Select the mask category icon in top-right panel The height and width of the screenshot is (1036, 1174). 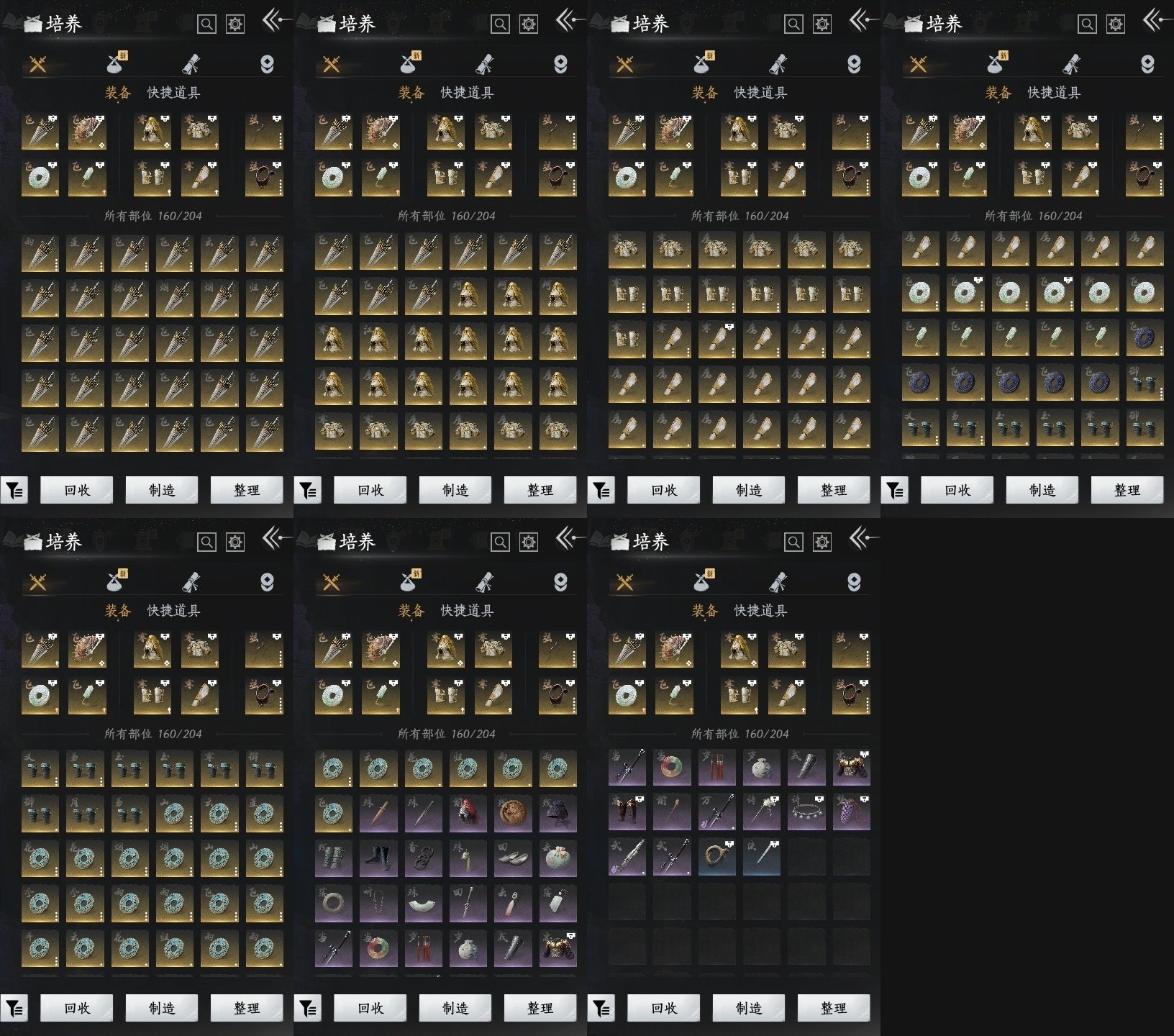[1147, 65]
